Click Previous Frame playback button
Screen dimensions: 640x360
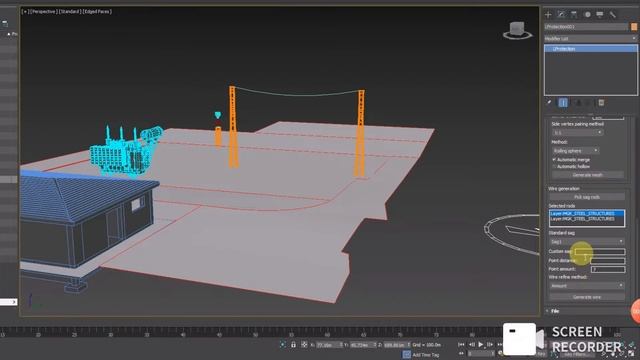(472, 345)
